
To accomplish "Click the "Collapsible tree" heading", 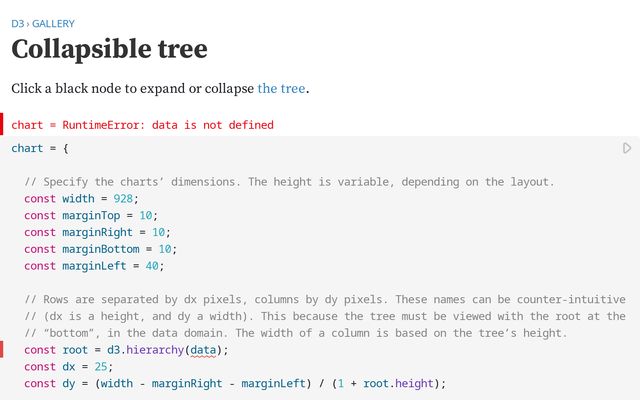I will coord(109,49).
